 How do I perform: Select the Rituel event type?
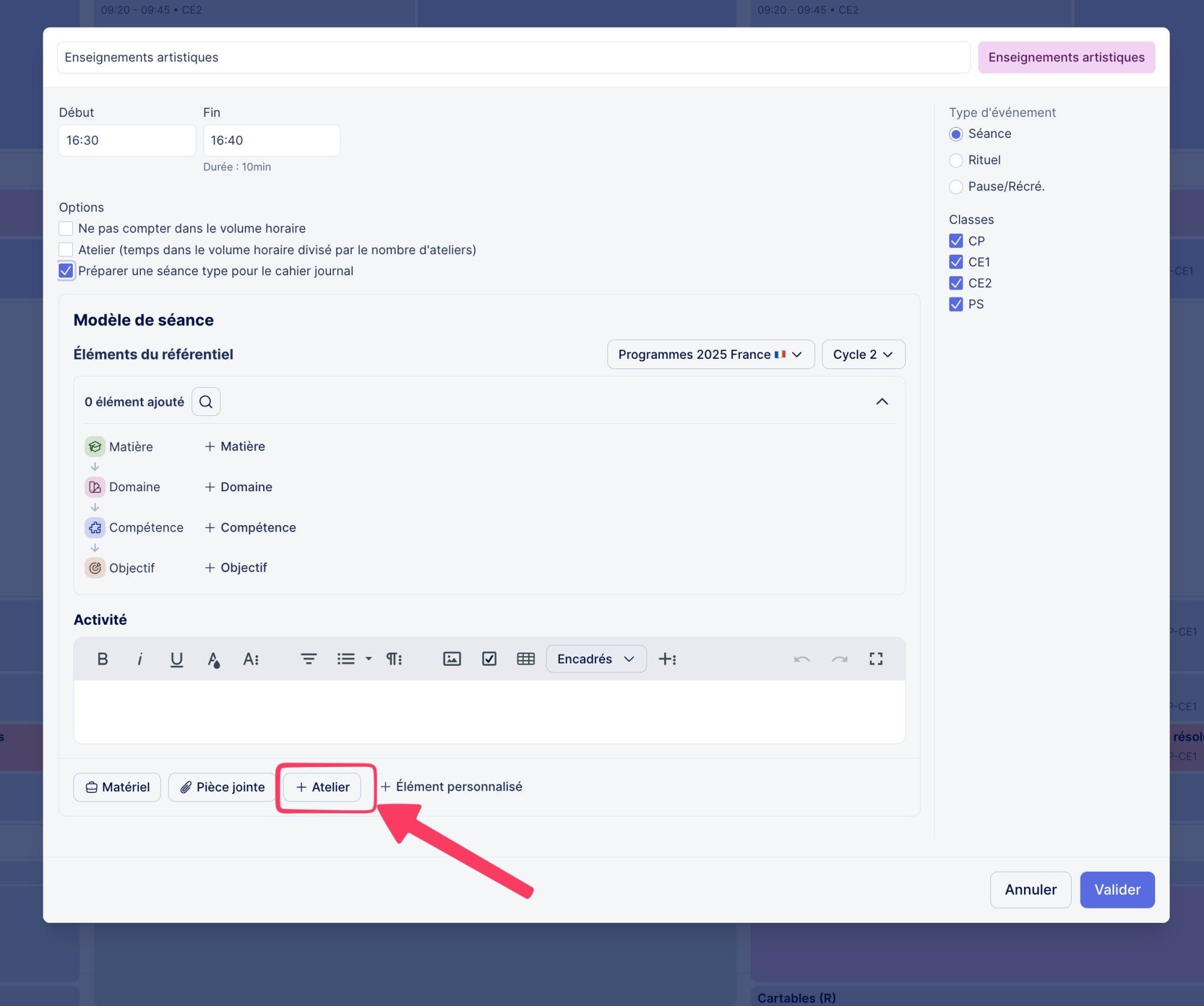point(956,160)
